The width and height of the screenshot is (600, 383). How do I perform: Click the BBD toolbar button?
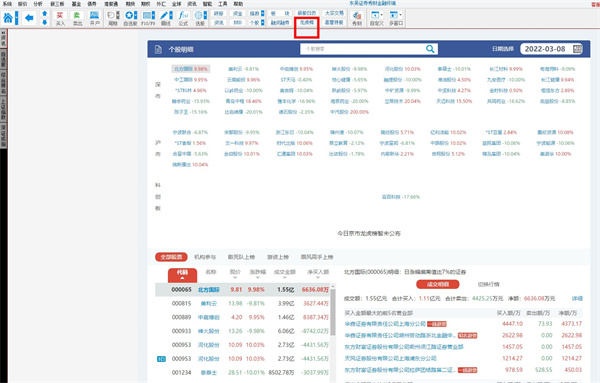[x=238, y=23]
